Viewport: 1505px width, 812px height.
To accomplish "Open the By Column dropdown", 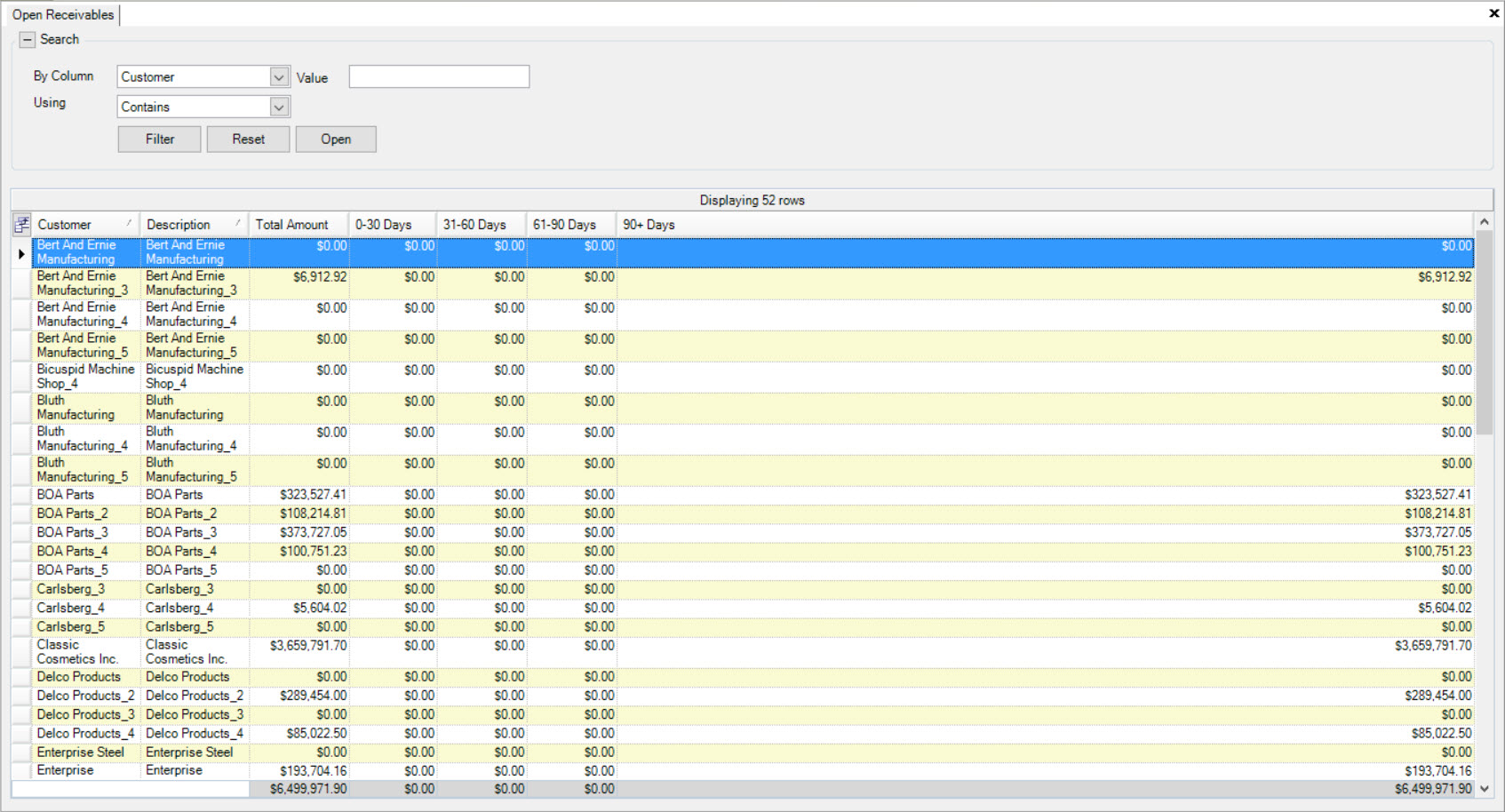I will click(279, 77).
